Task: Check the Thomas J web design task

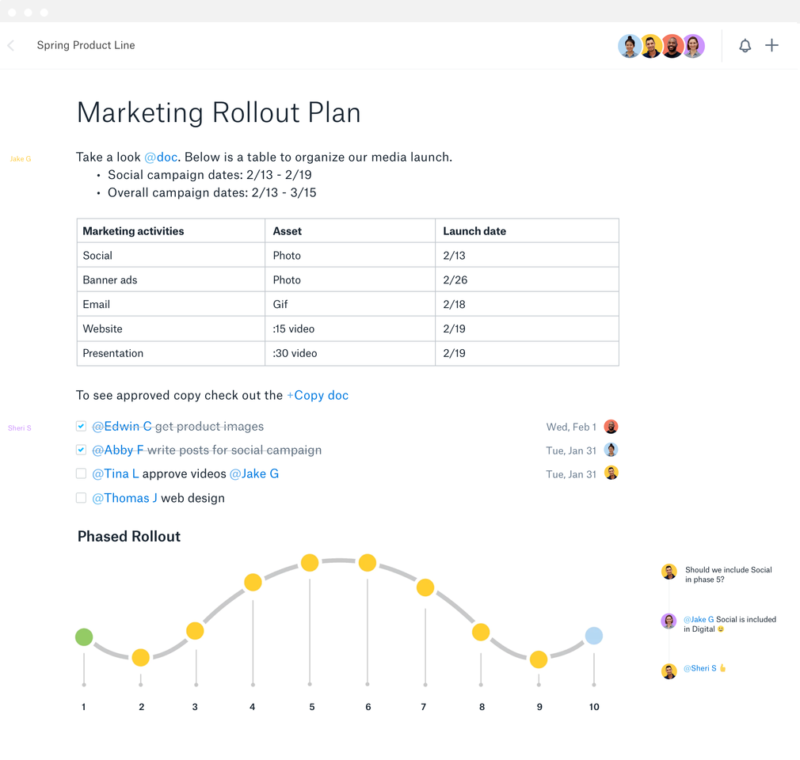Action: [x=81, y=498]
